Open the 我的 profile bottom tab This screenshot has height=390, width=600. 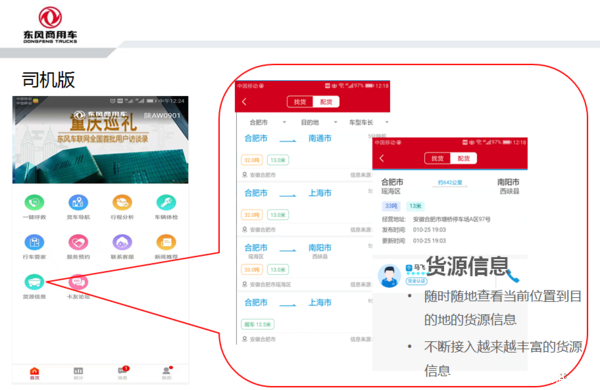167,373
